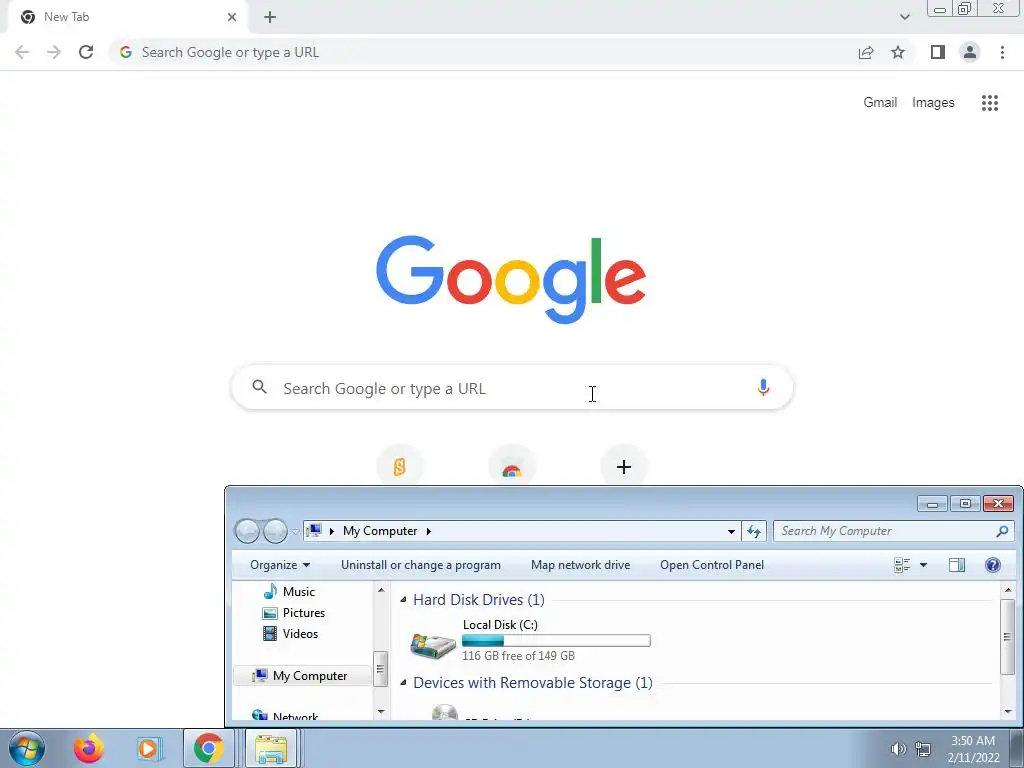Image resolution: width=1024 pixels, height=768 pixels.
Task: Open Explorer help icon
Action: [x=993, y=565]
